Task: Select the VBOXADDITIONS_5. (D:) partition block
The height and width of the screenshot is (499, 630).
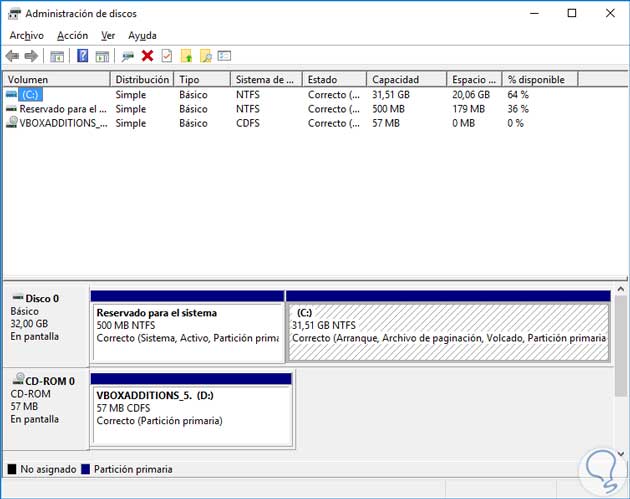Action: (191, 409)
